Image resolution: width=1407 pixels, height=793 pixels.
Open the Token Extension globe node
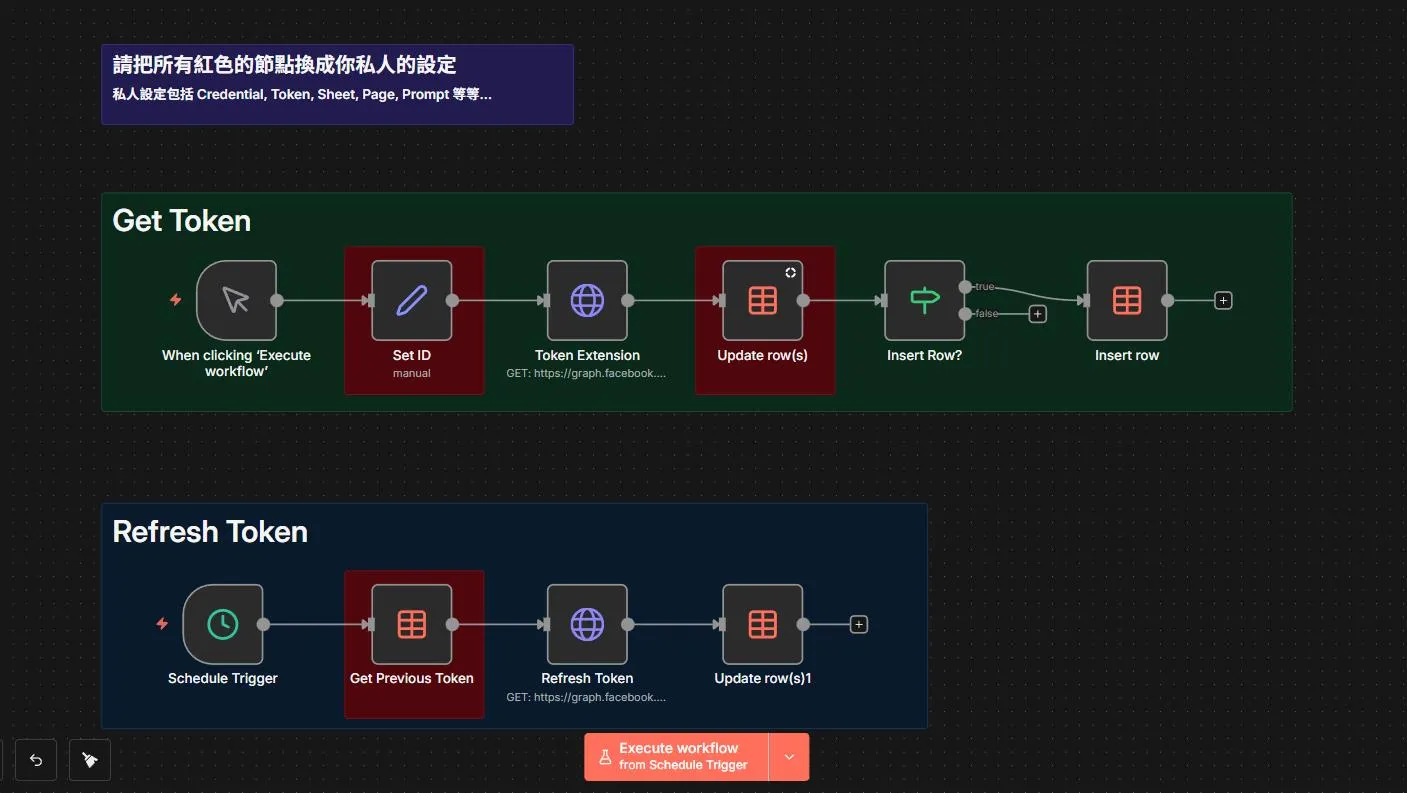pos(587,300)
